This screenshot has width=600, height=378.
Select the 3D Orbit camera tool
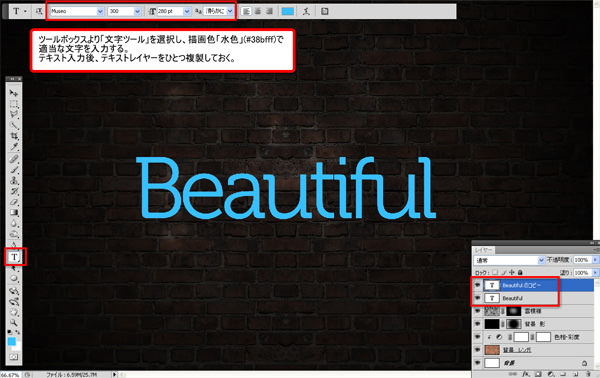pyautogui.click(x=14, y=302)
